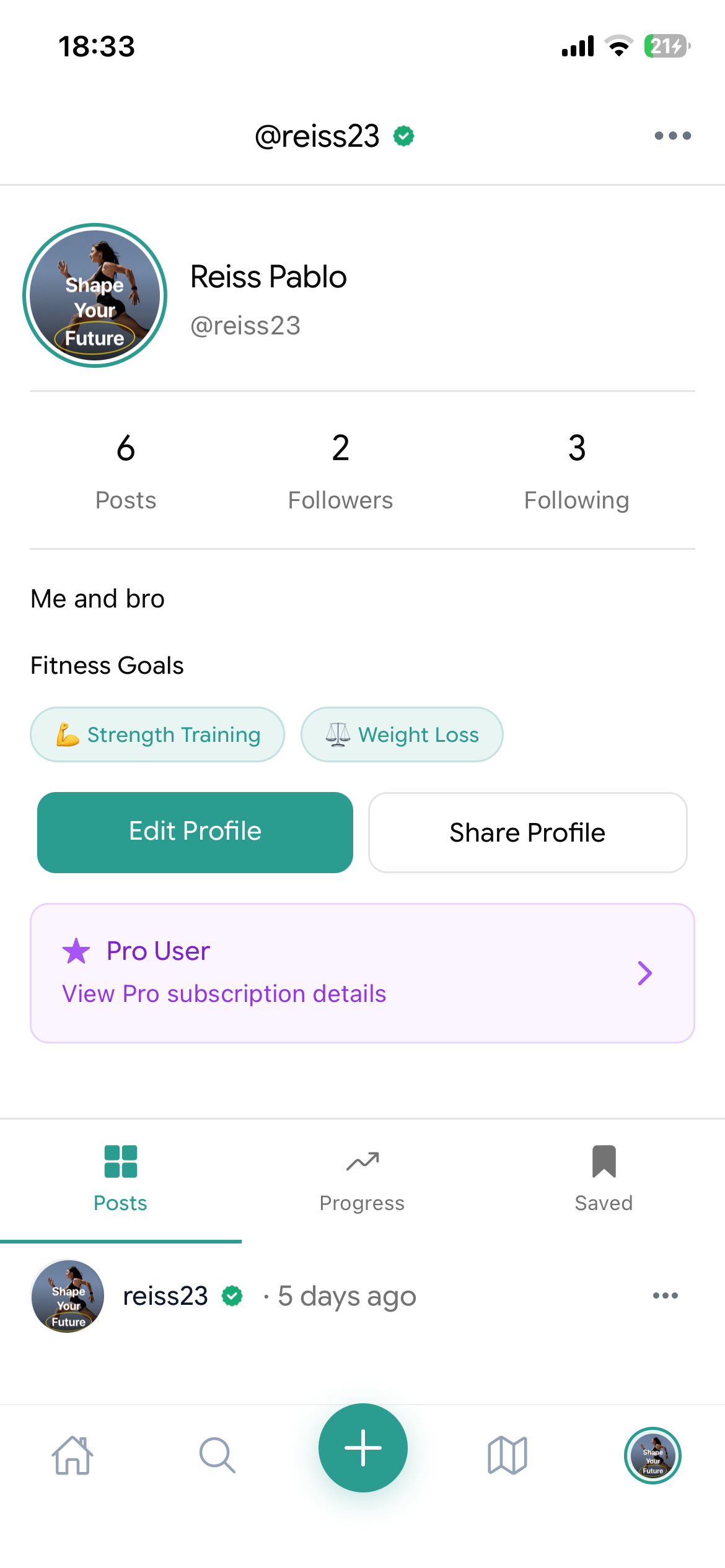Tap the profile avatar in bottom navigation
The width and height of the screenshot is (725, 1568).
pos(652,1455)
